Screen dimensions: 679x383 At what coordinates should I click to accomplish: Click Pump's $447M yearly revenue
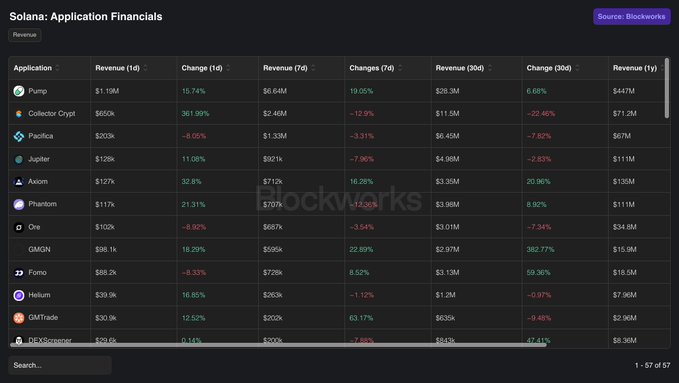(x=624, y=91)
